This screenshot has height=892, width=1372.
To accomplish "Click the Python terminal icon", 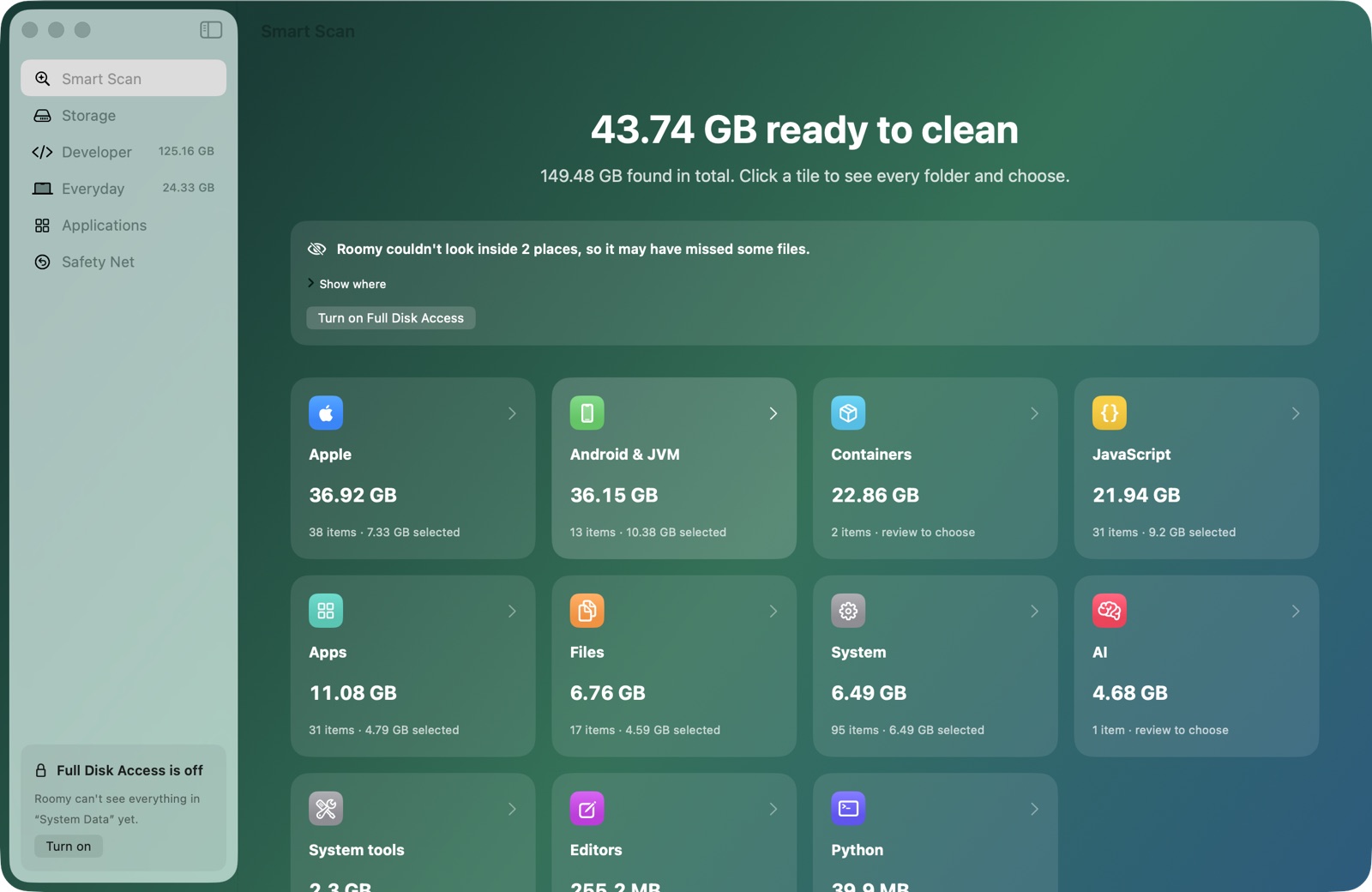I will point(848,808).
